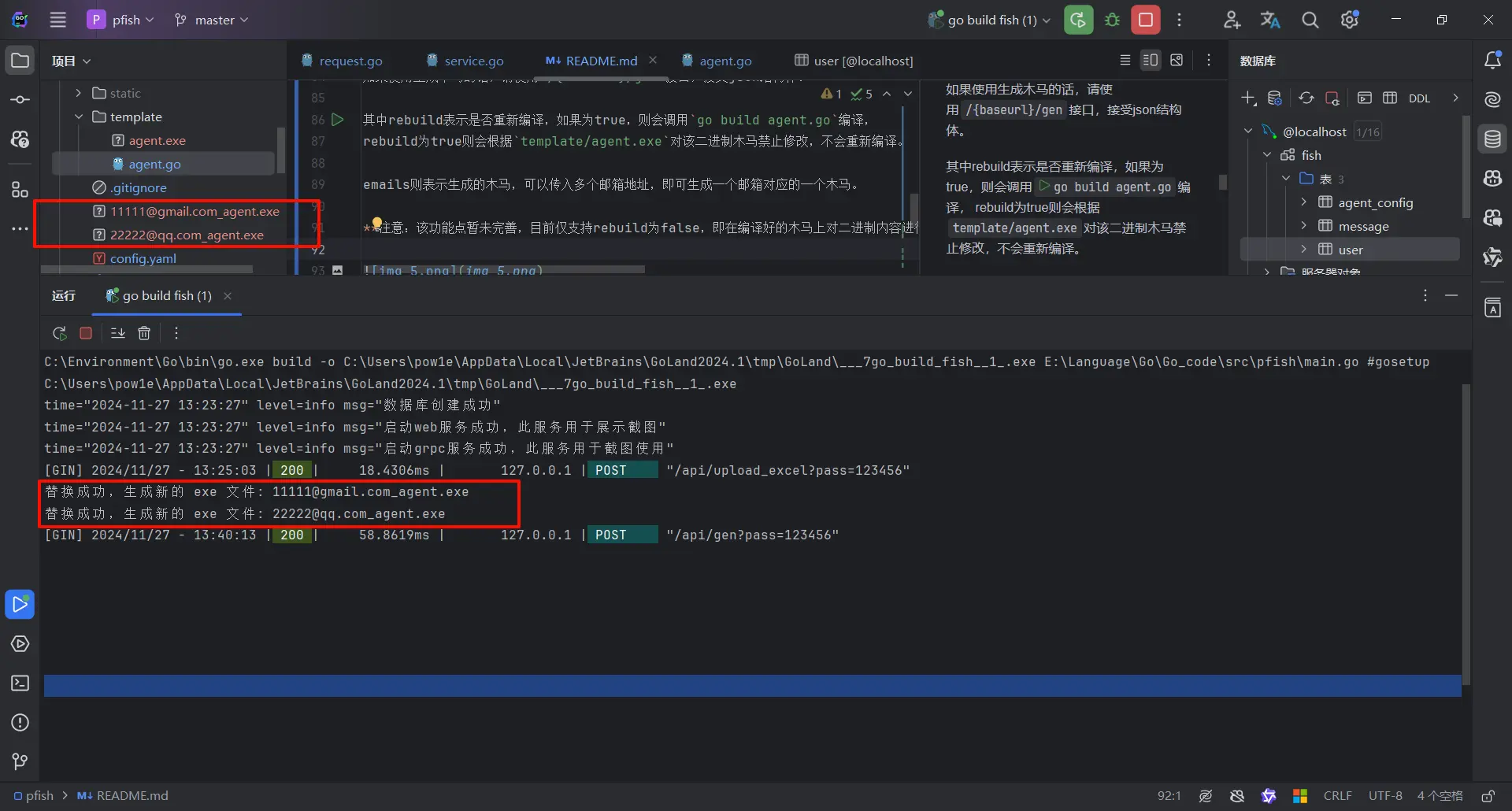Open the Structure tool window
This screenshot has height=811, width=1512.
[20, 189]
